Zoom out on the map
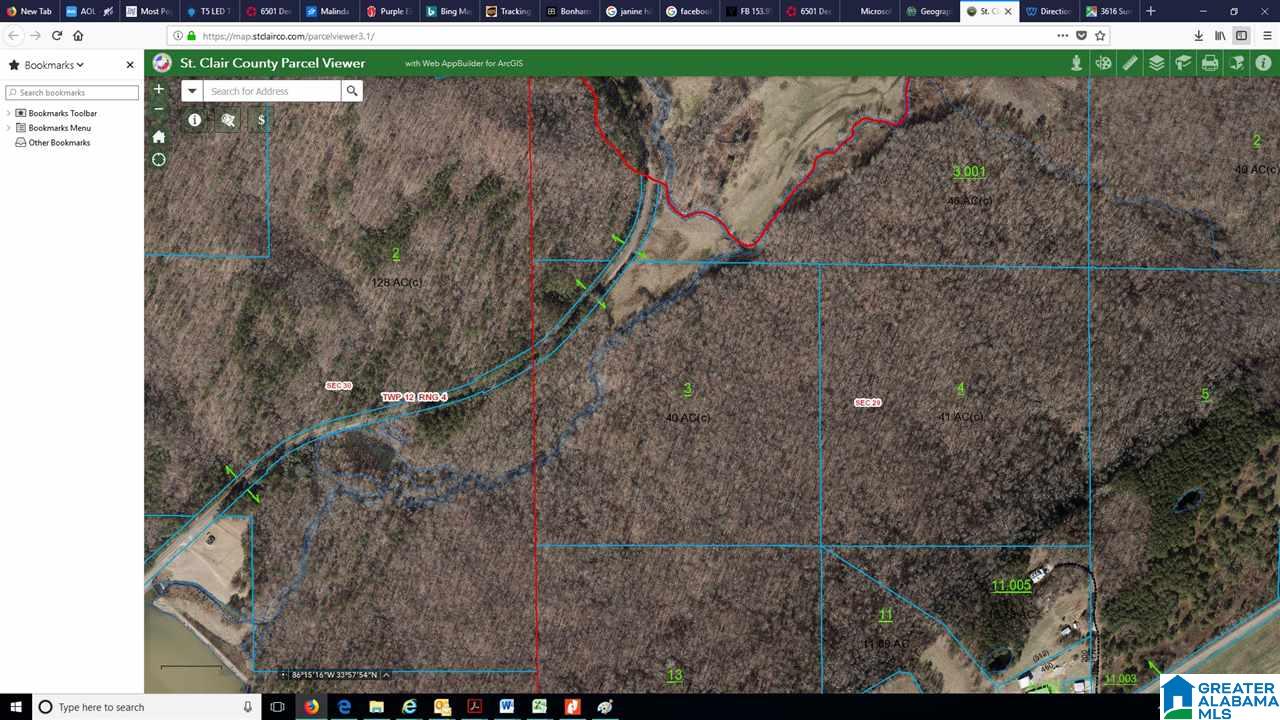The image size is (1280, 720). pyautogui.click(x=158, y=108)
